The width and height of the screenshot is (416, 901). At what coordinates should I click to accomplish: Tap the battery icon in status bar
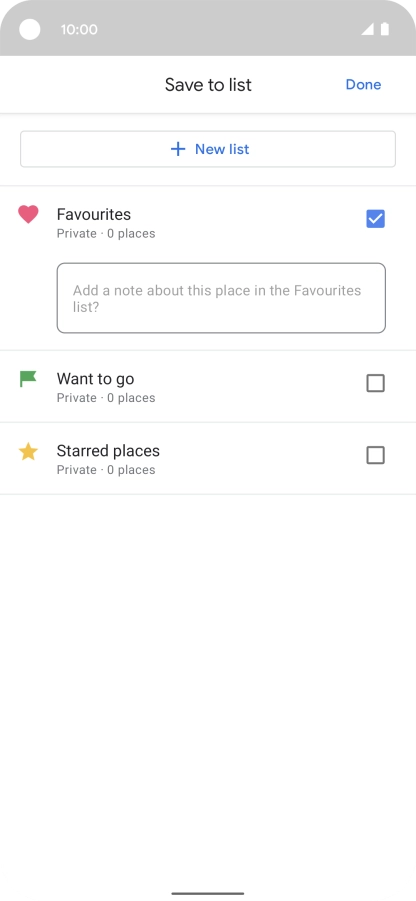pyautogui.click(x=385, y=29)
